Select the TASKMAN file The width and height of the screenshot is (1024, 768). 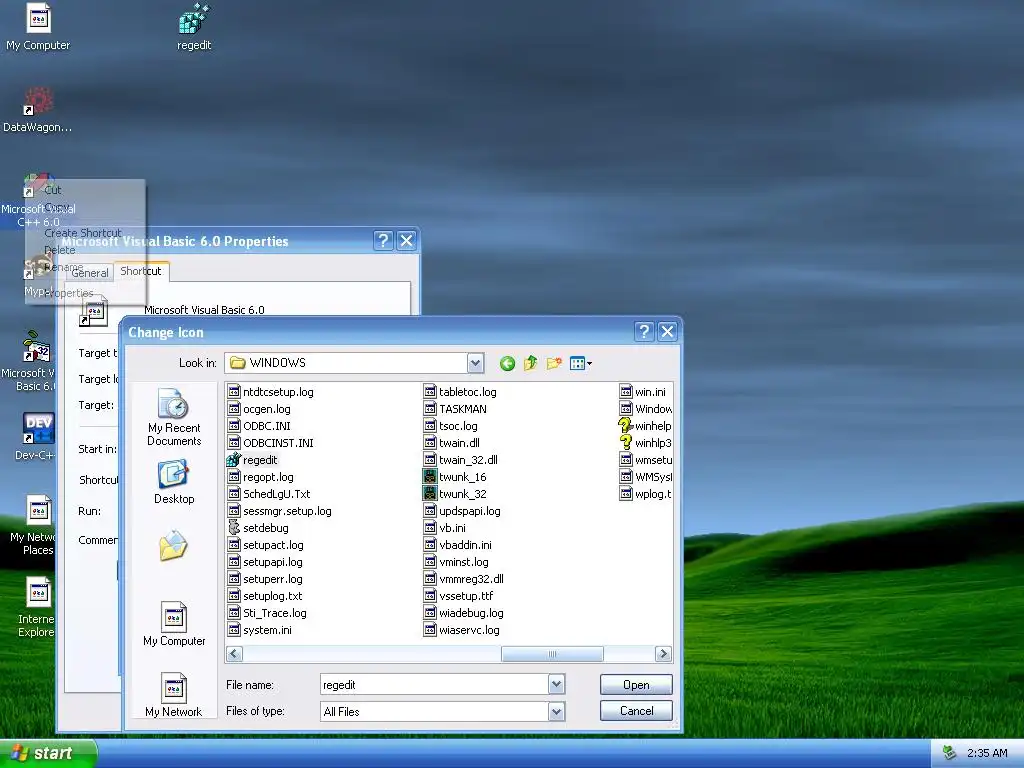click(455, 409)
